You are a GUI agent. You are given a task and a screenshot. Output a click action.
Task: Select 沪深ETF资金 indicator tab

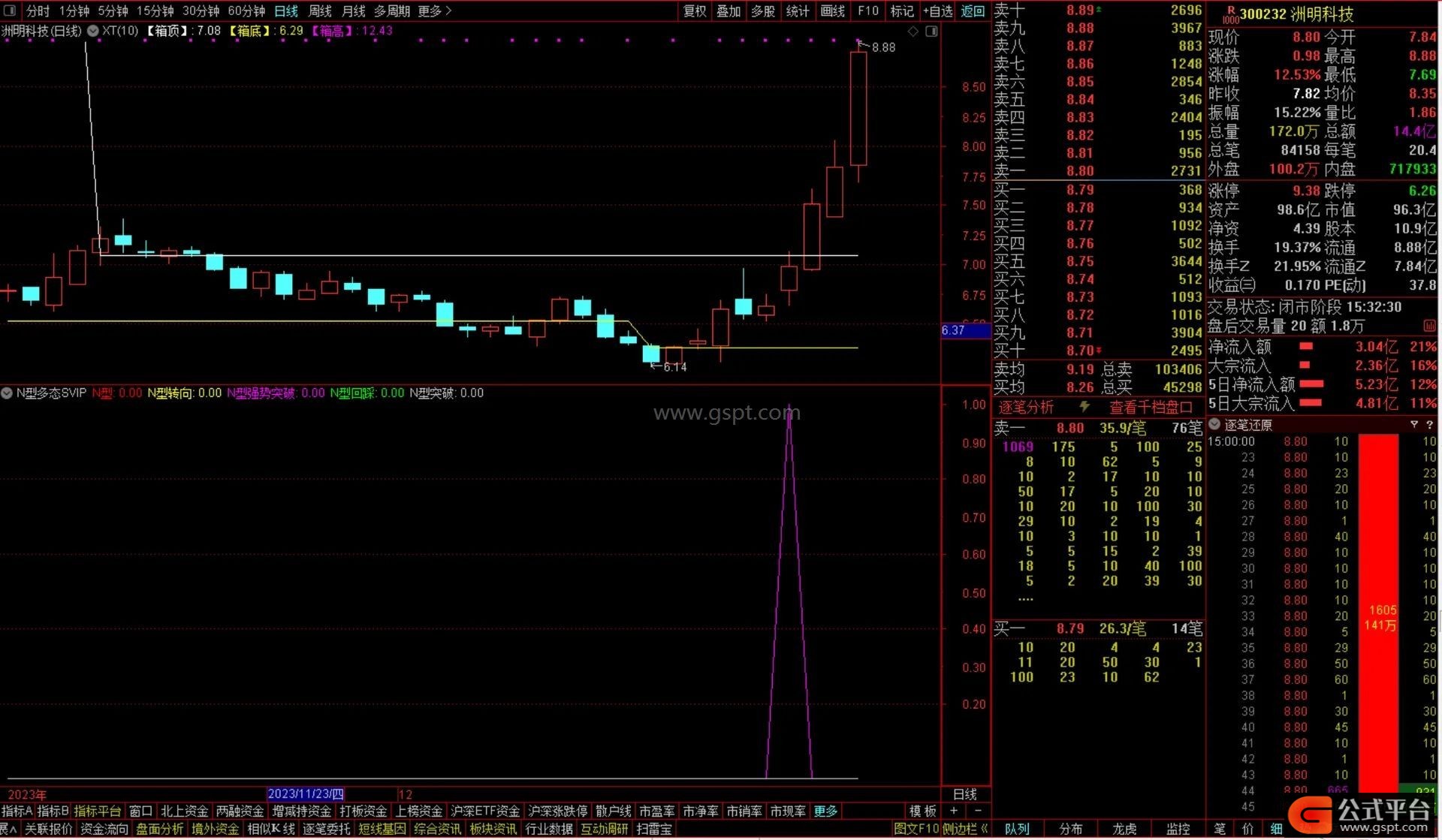tap(485, 811)
